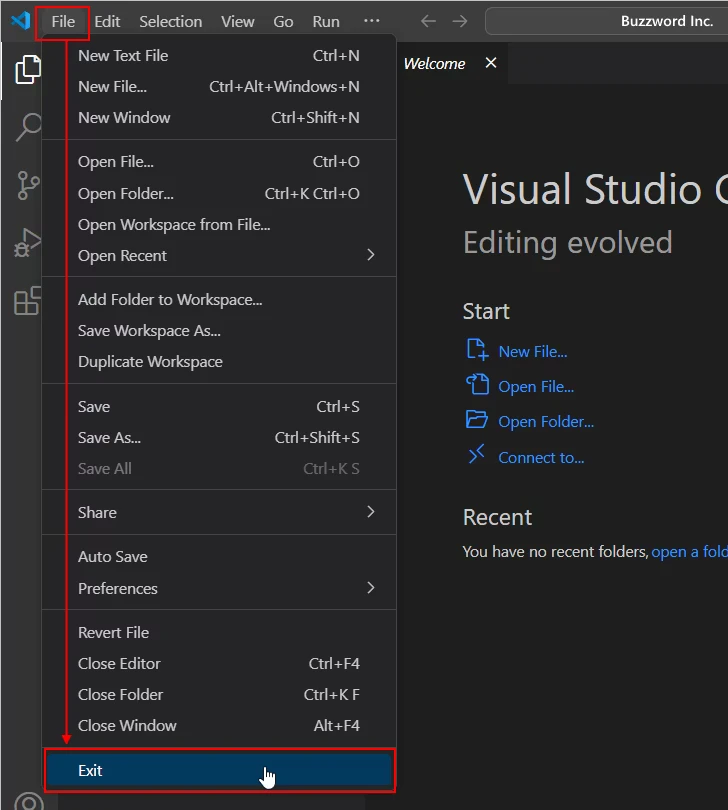Open the Extensions view
728x810 pixels.
coord(28,299)
